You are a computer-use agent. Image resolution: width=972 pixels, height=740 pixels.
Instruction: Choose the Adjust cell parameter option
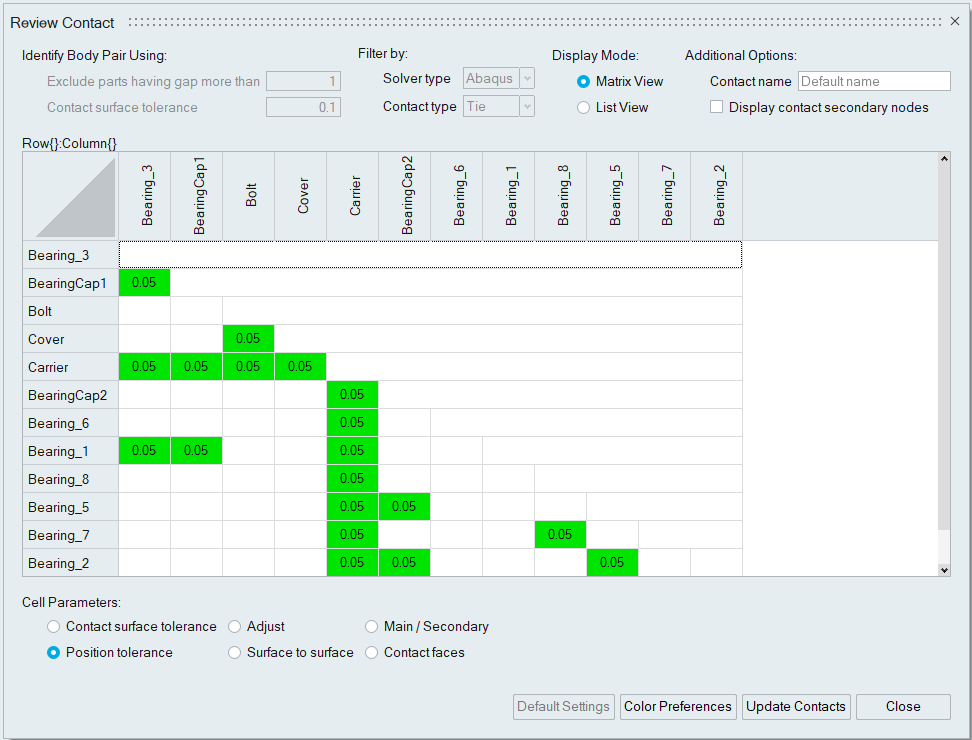235,627
